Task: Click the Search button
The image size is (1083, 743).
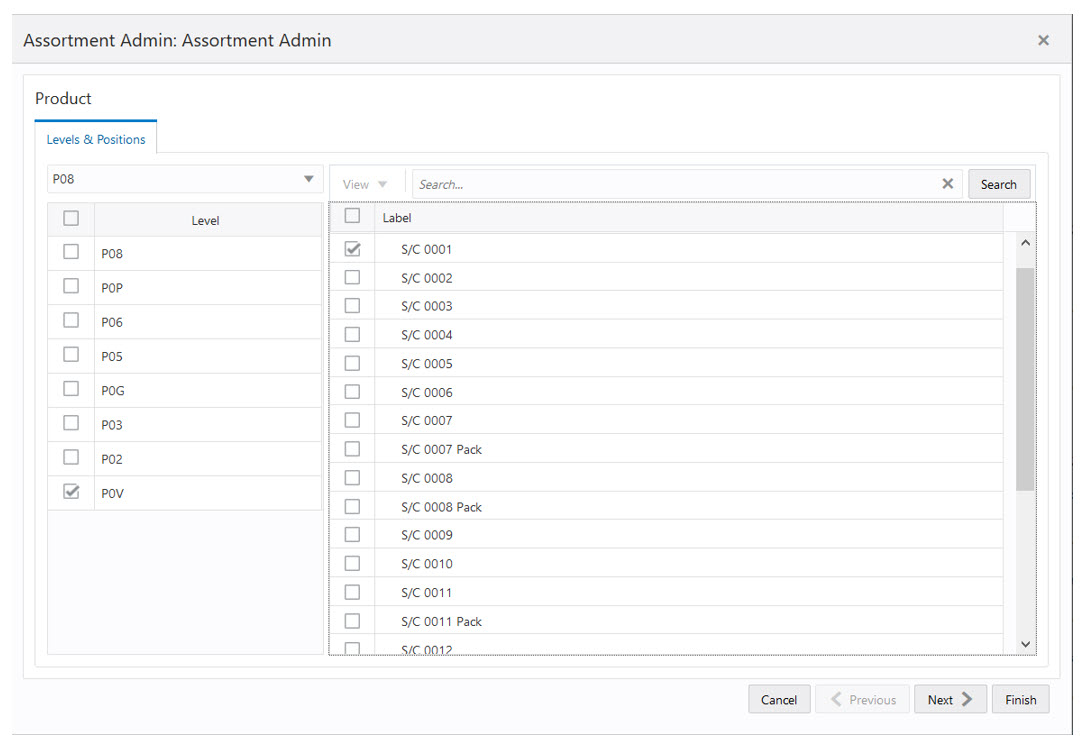Action: click(999, 183)
